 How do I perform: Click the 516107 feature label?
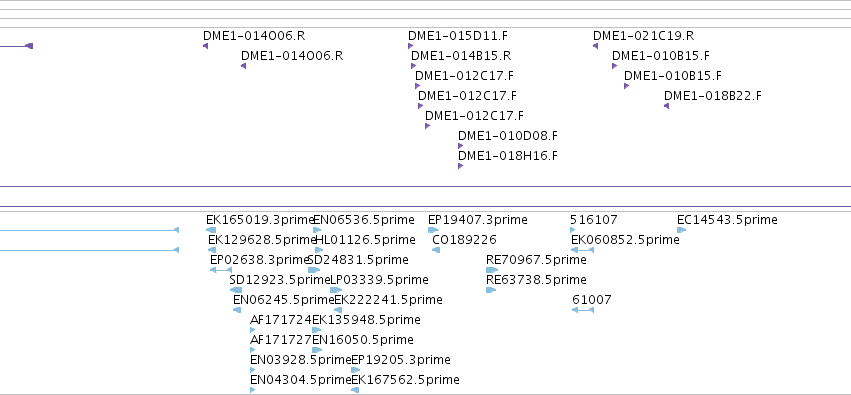pos(594,220)
